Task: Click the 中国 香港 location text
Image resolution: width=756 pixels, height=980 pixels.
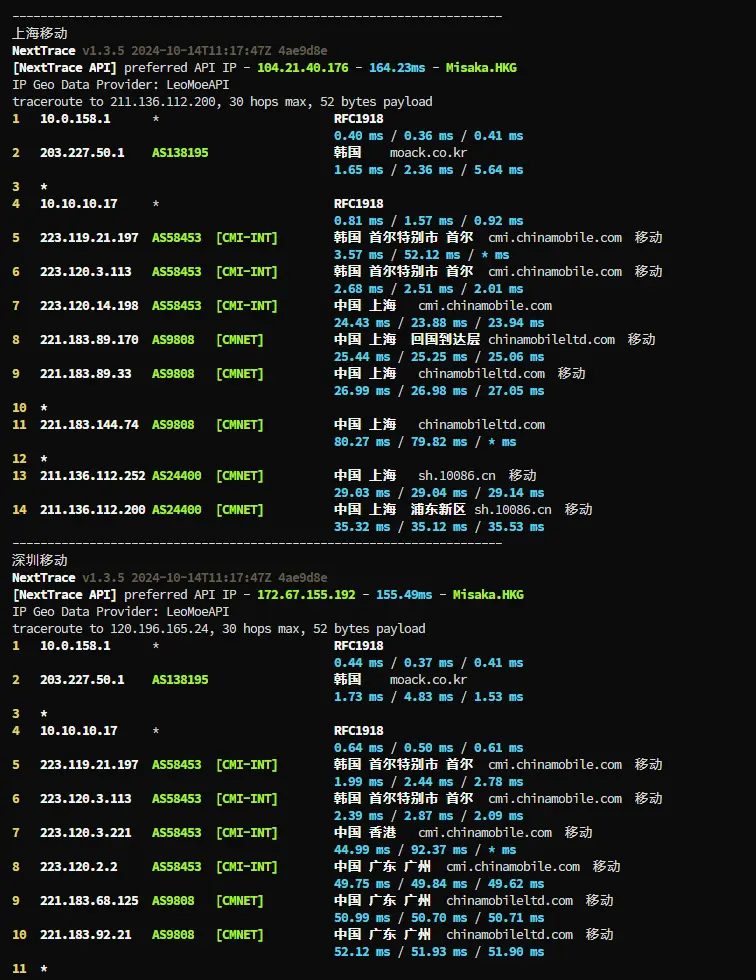Action: [x=365, y=833]
